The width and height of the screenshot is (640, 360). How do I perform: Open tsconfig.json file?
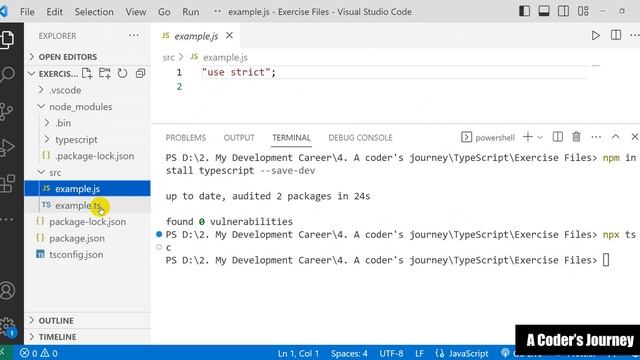pyautogui.click(x=87, y=254)
